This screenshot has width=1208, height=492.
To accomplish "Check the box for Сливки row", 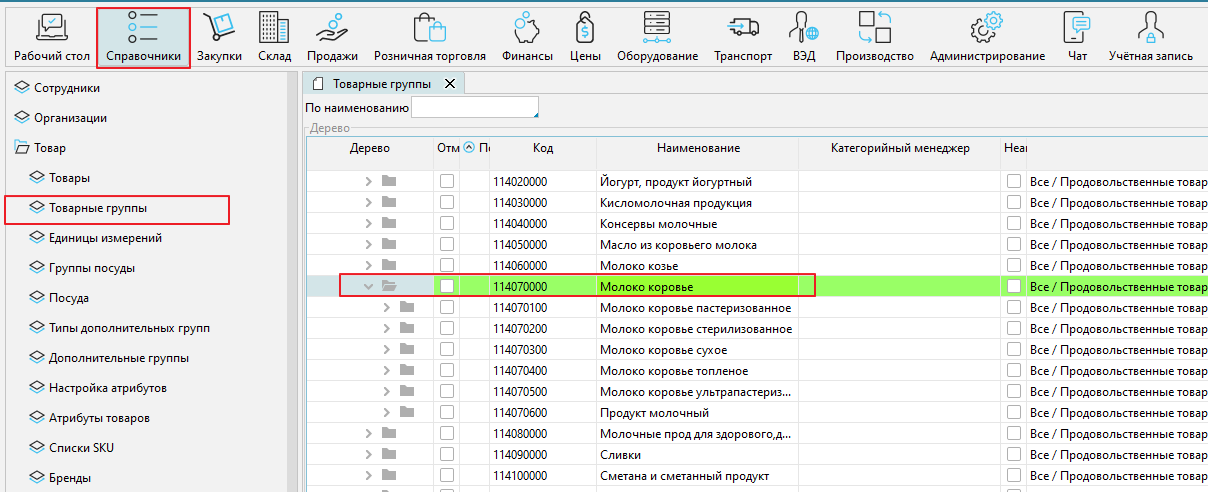I will pos(447,454).
